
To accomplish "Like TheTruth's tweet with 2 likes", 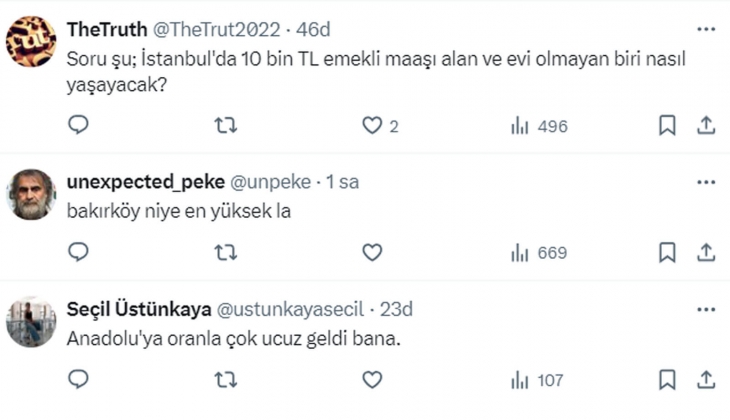I will (x=372, y=126).
